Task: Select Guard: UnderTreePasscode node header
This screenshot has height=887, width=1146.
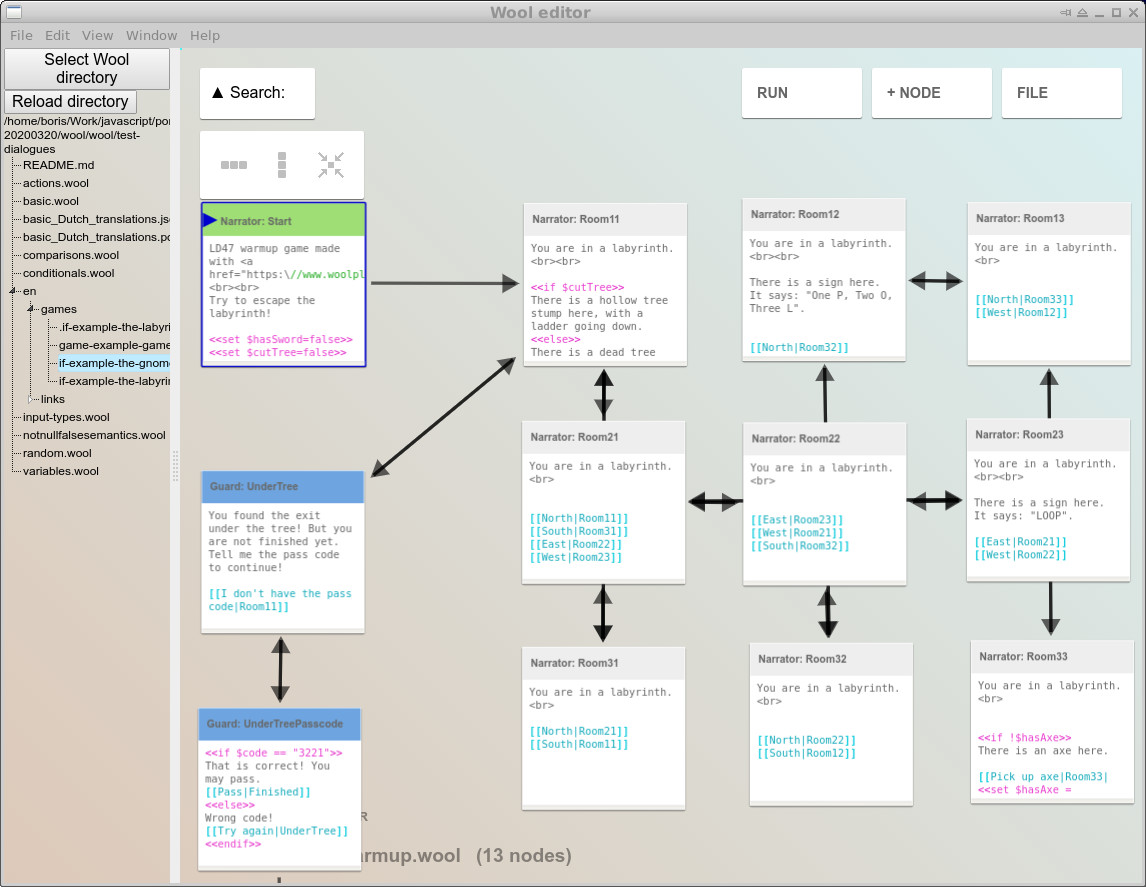Action: 279,724
